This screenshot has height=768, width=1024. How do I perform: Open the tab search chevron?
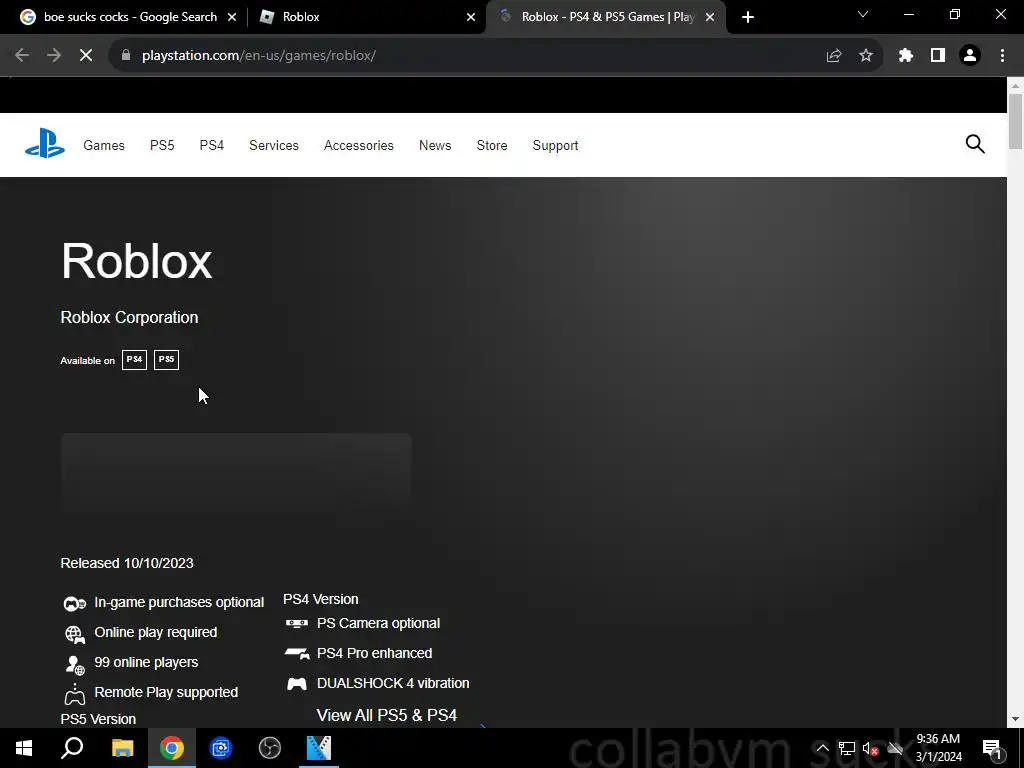click(x=863, y=14)
